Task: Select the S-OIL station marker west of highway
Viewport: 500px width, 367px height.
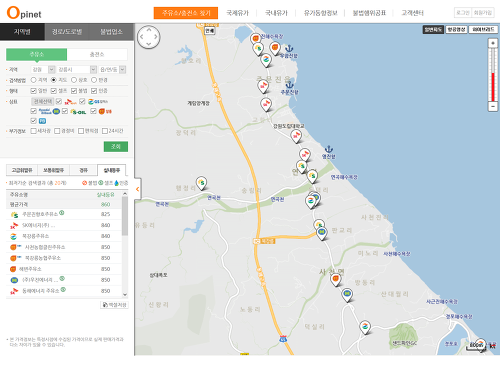Action: (x=201, y=183)
